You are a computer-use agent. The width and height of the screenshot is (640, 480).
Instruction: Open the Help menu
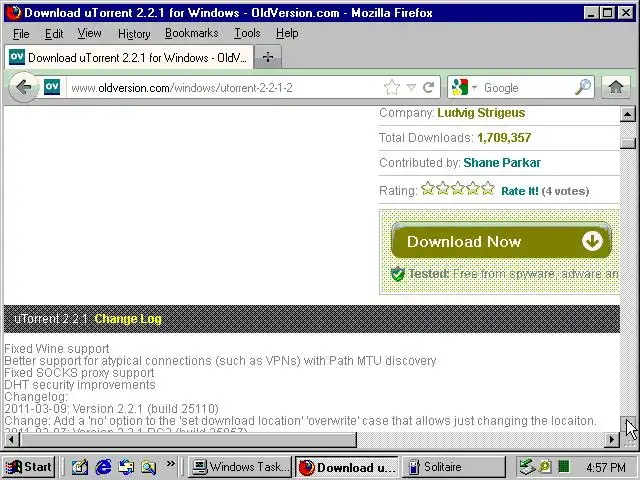point(287,33)
